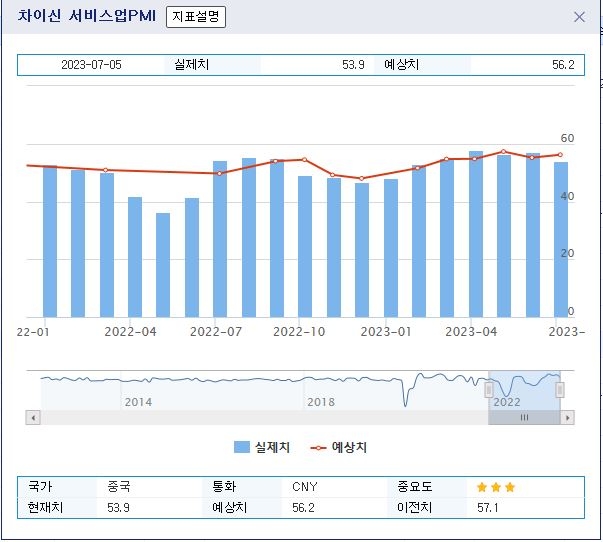Click the 실제치 value 53.9 in header
Screen dimensions: 603x542
point(353,65)
